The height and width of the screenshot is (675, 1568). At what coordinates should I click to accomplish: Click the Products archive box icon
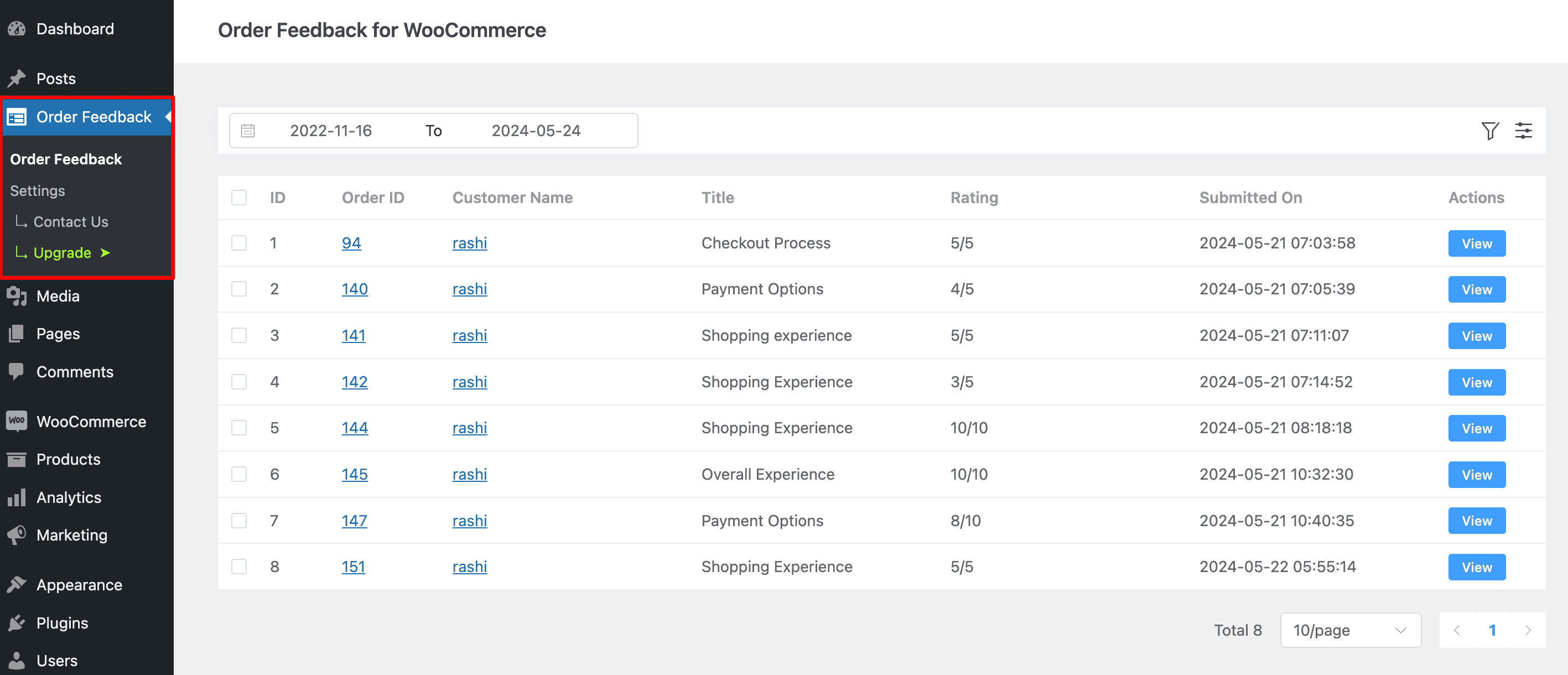tap(17, 459)
